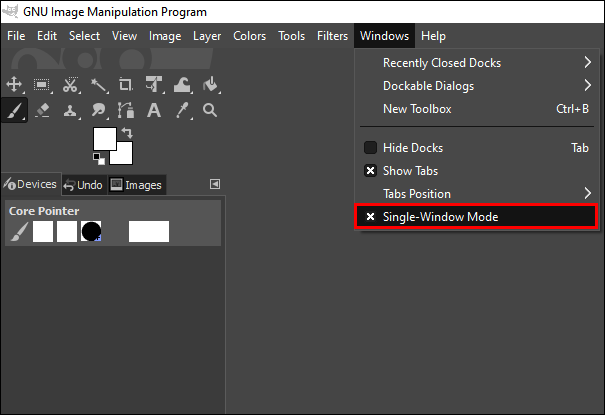Select the Warp Transform tool
The height and width of the screenshot is (415, 605).
182,84
